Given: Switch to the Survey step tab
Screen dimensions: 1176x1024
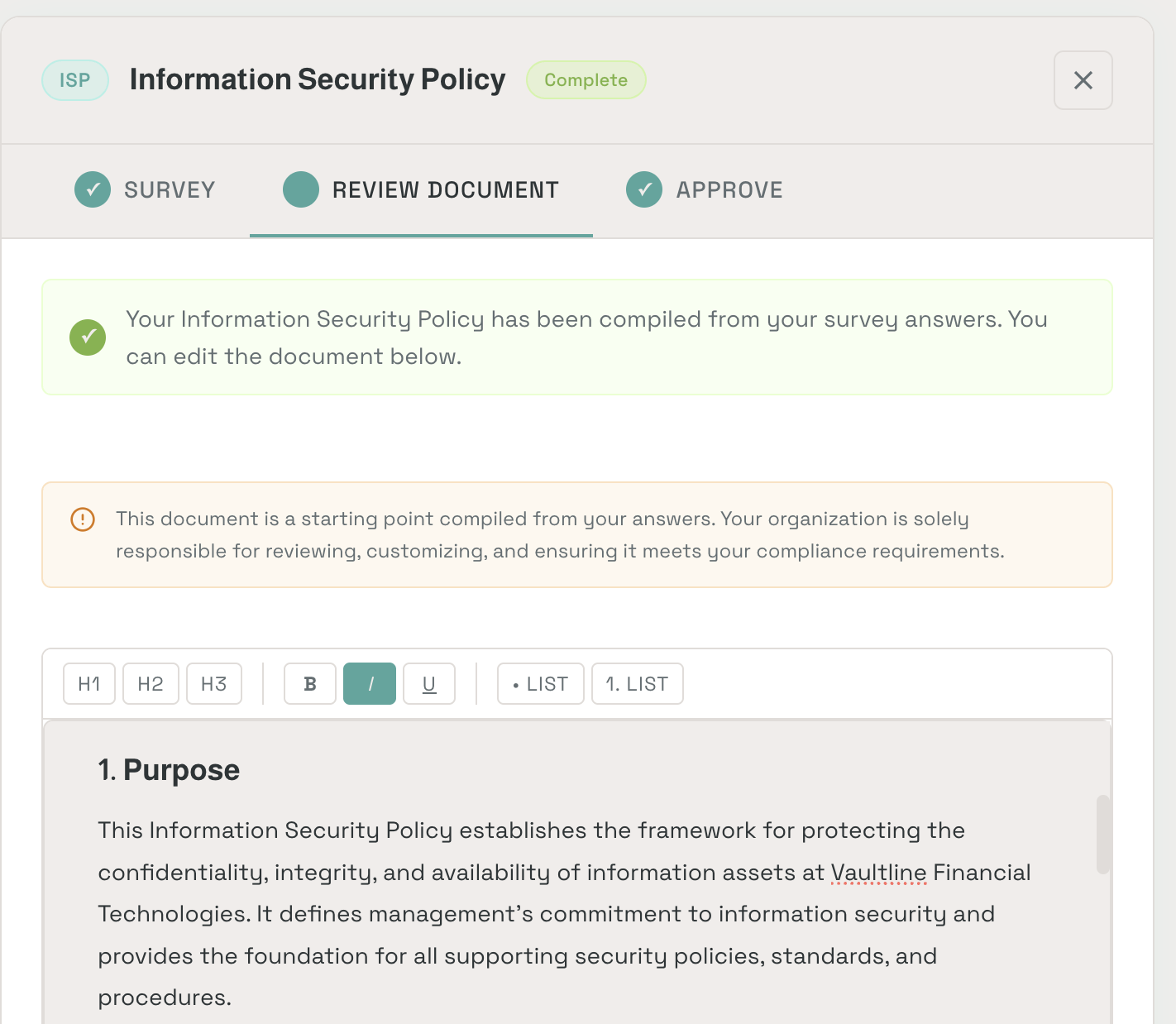Looking at the screenshot, I should click(145, 190).
